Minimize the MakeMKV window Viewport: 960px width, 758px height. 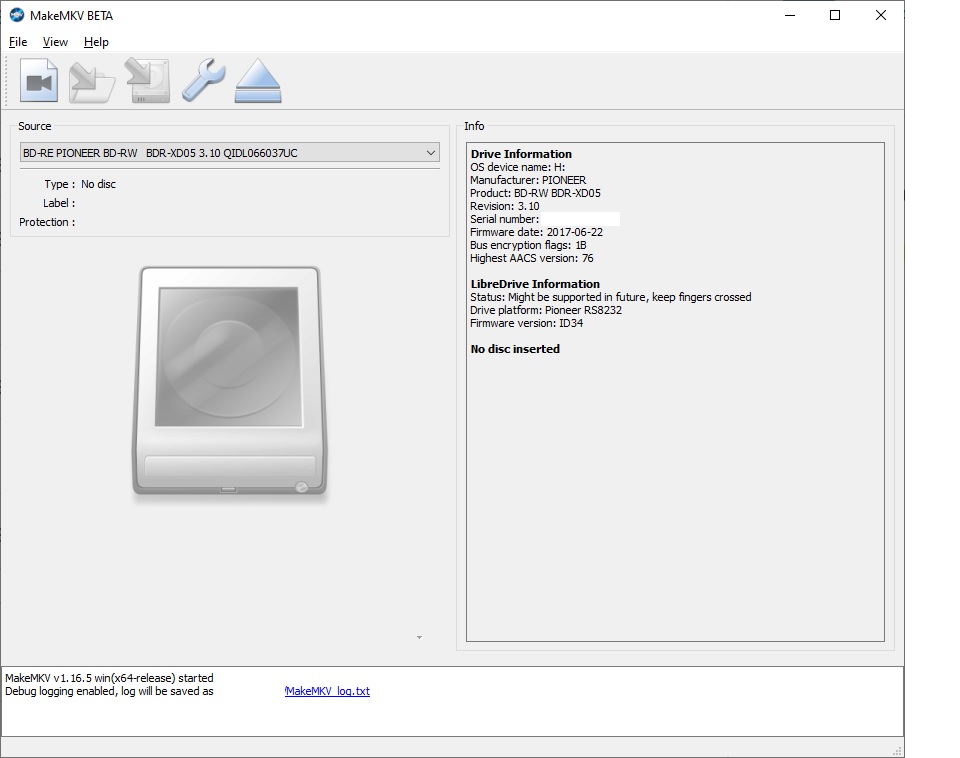pos(789,15)
